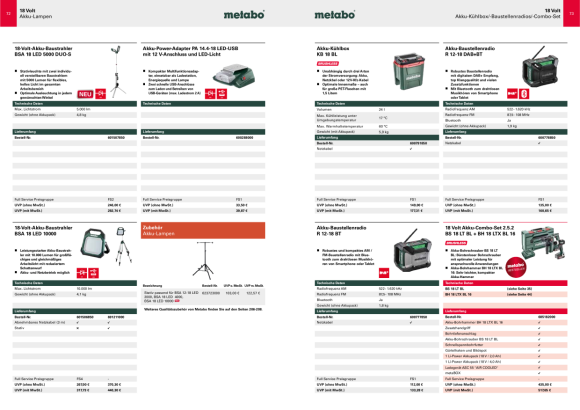Image resolution: width=580 pixels, height=410 pixels.
Task: Select the heading Akku-Baustellenradio R 12-18 BT
Action: click(x=341, y=231)
